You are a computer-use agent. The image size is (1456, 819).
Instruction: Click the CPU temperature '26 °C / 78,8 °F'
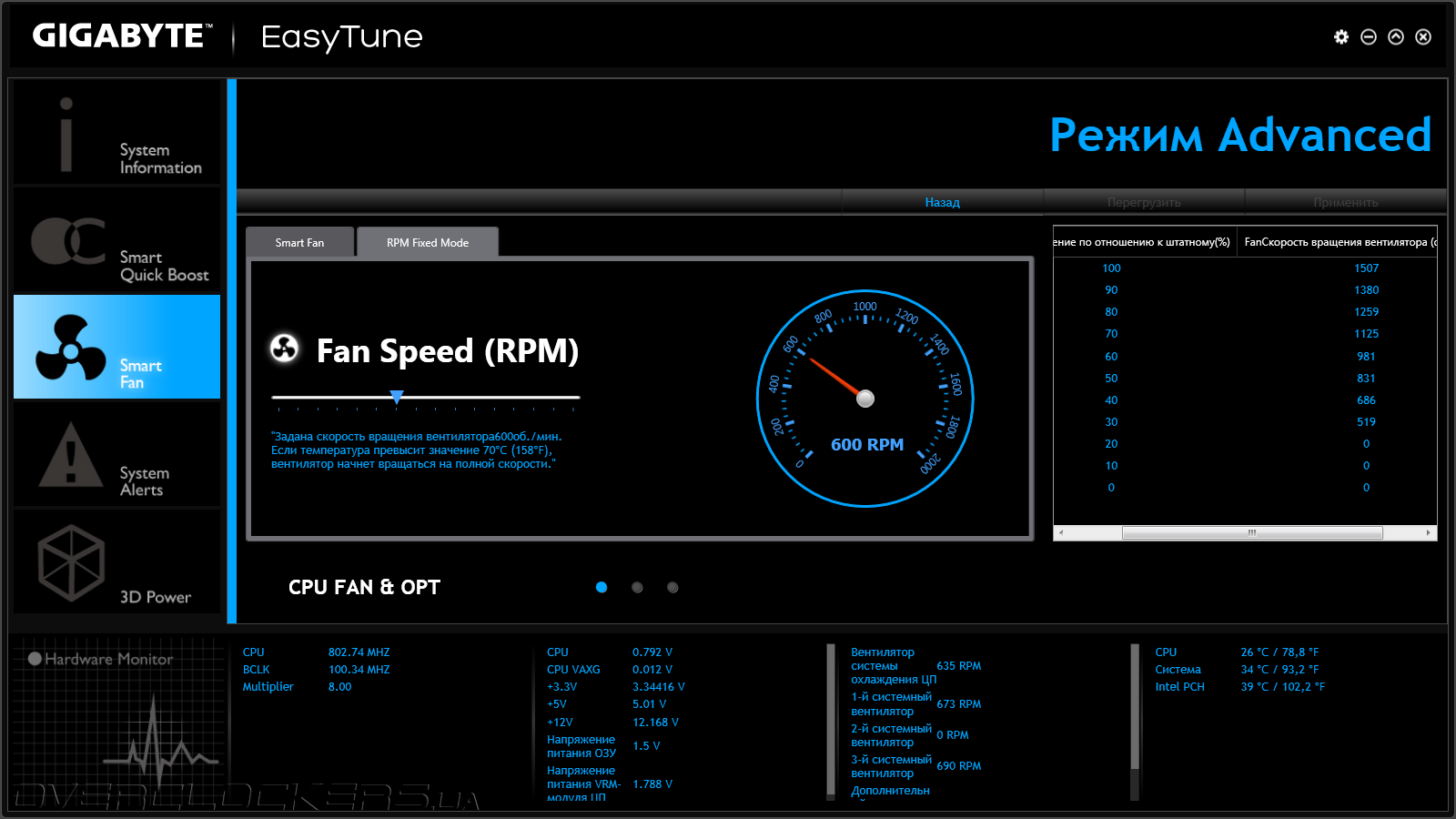[x=1279, y=652]
